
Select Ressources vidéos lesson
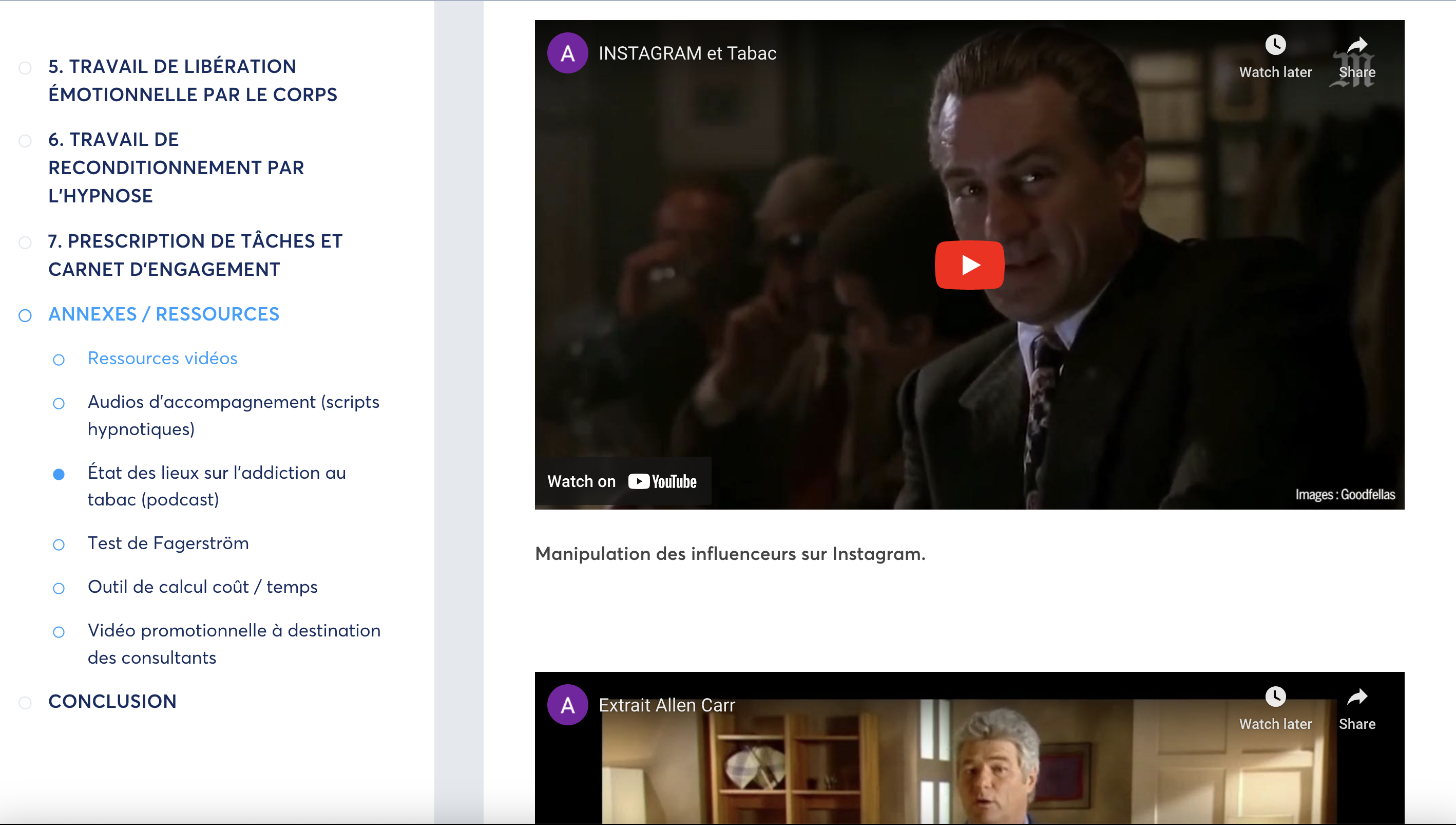point(162,358)
